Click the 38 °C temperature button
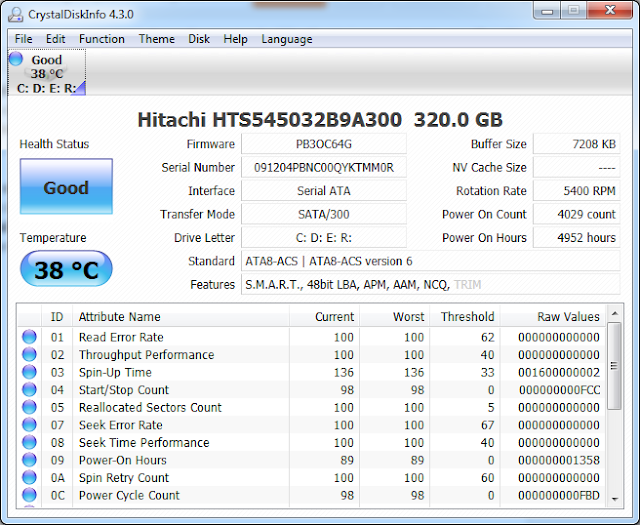 pos(66,269)
